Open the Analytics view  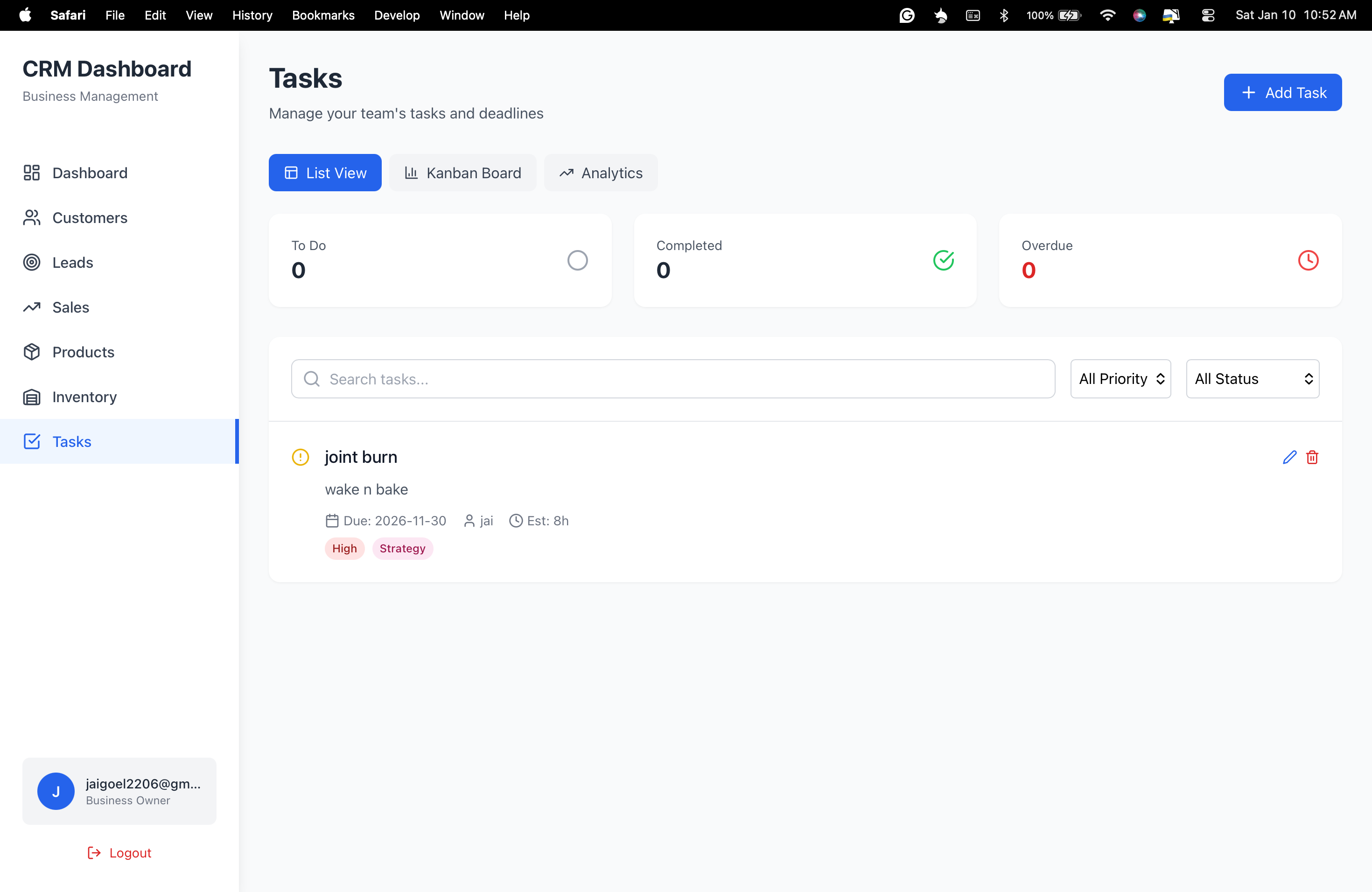click(x=601, y=172)
